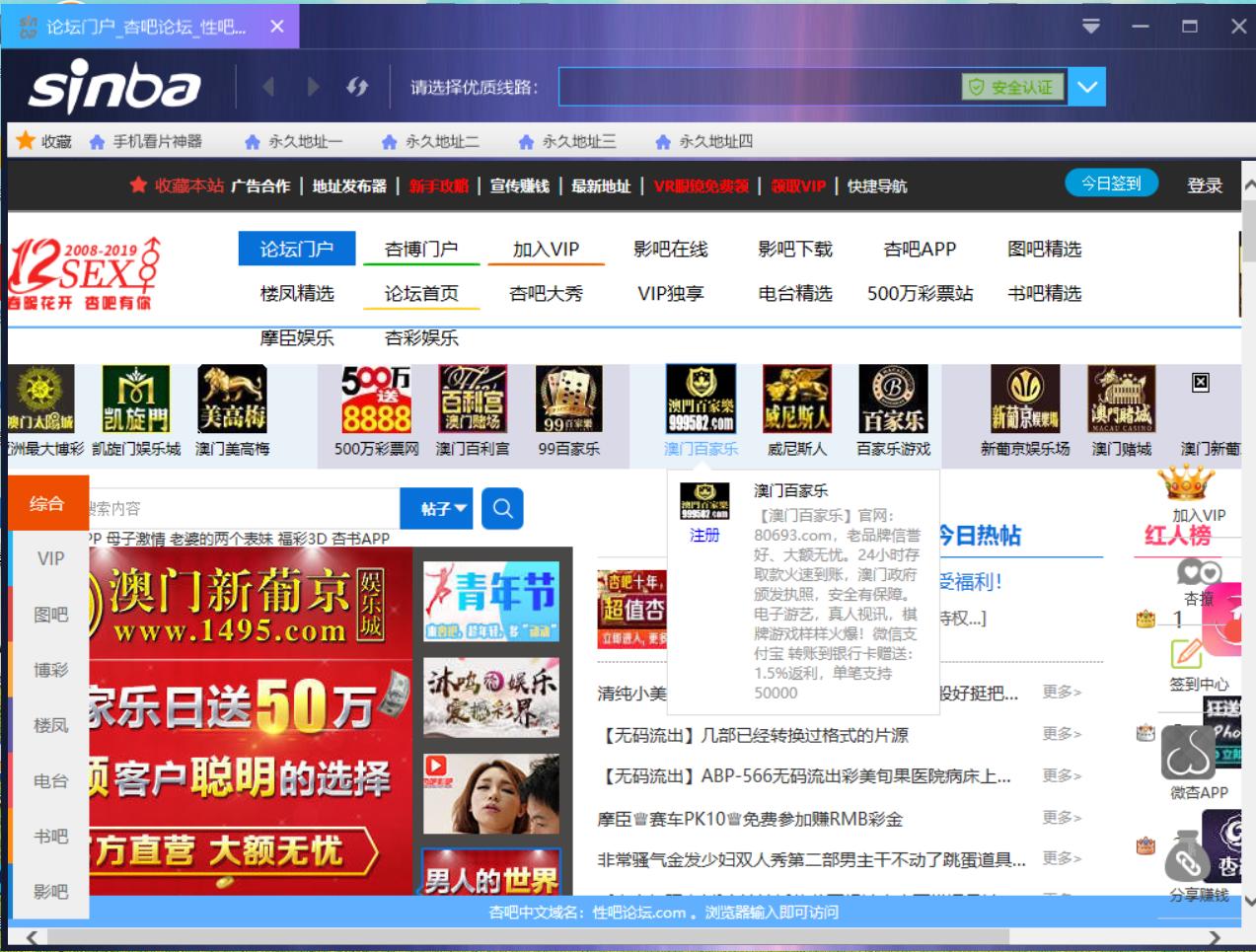Open the 青年节 thumbnail banner
The height and width of the screenshot is (952, 1256).
(x=491, y=601)
